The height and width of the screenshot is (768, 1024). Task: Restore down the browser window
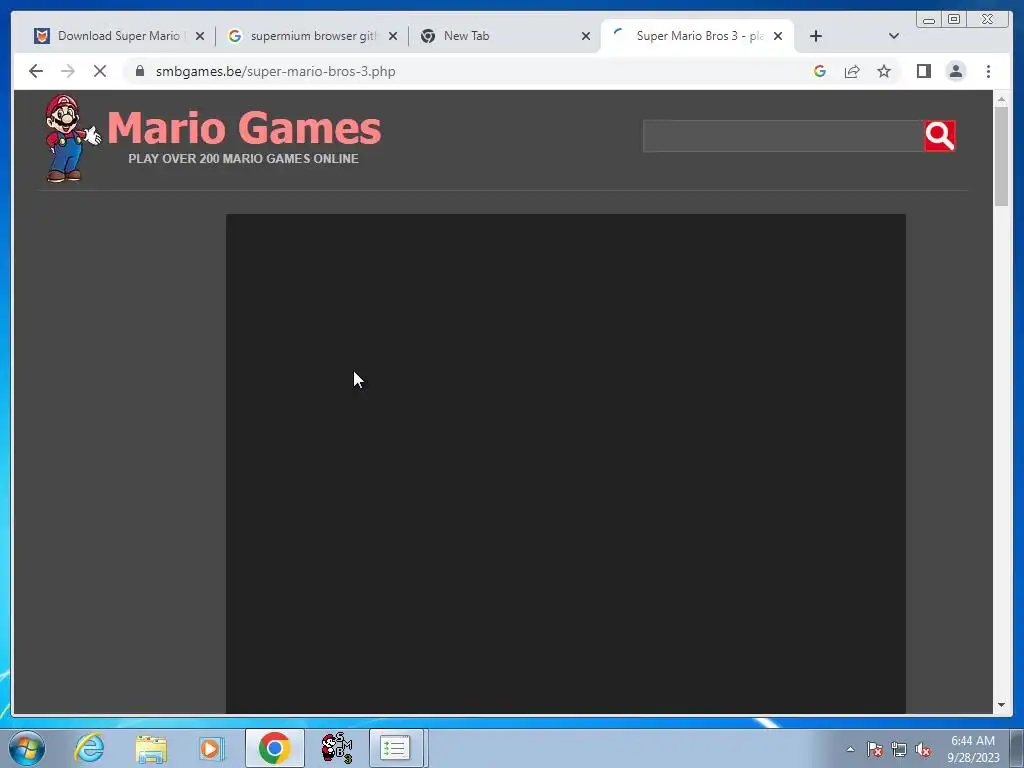(954, 20)
